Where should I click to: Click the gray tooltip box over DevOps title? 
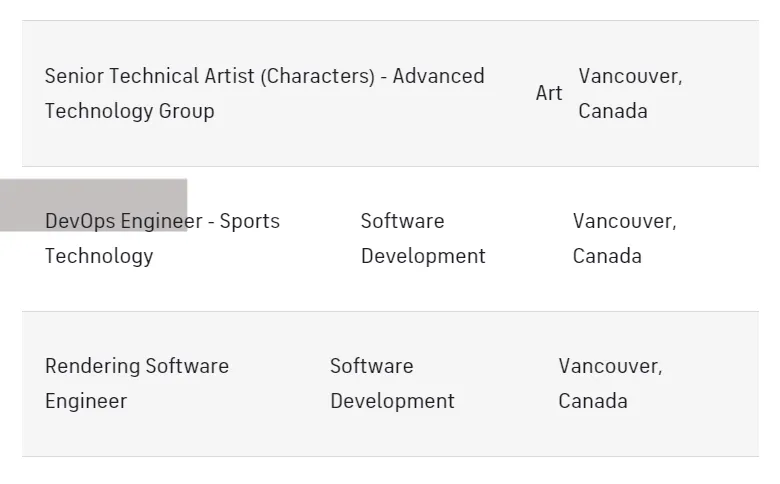click(x=94, y=205)
